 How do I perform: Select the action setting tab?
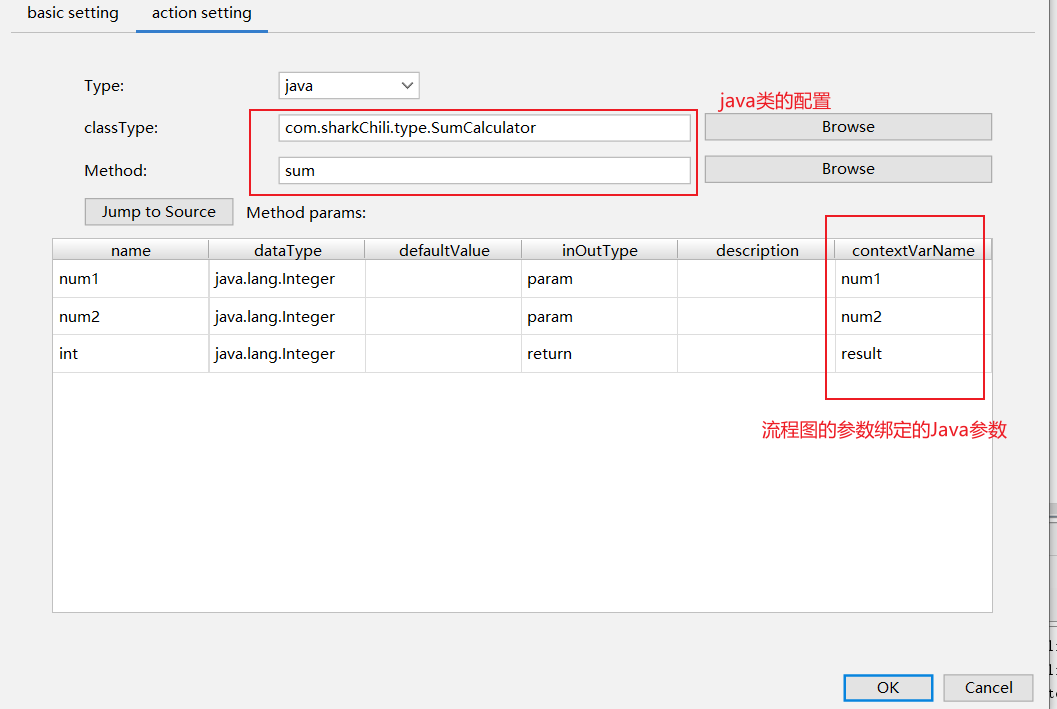click(201, 14)
